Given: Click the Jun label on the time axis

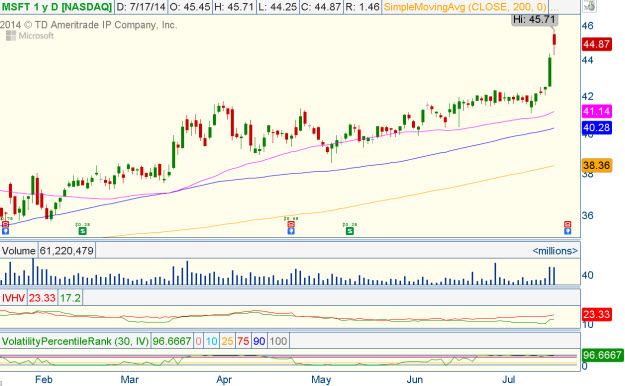Looking at the screenshot, I should click(415, 380).
